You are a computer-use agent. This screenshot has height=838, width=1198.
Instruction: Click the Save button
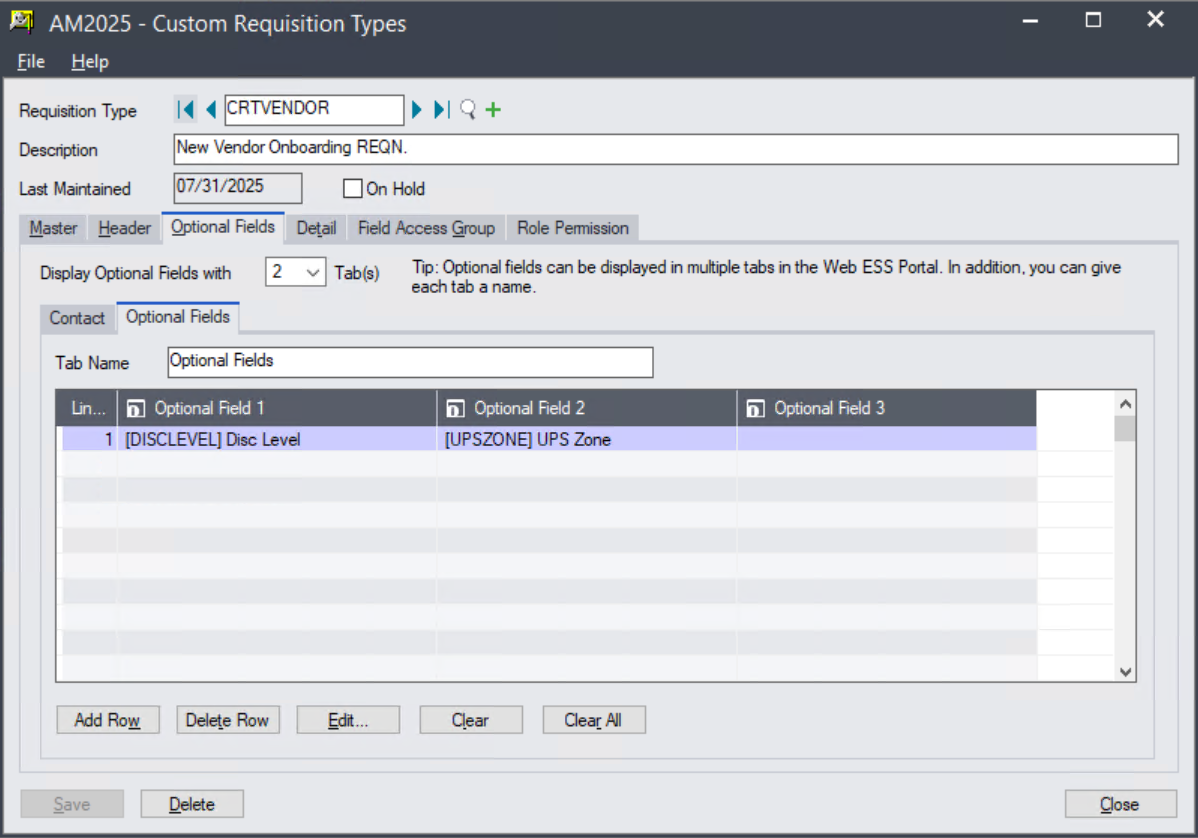pos(72,804)
